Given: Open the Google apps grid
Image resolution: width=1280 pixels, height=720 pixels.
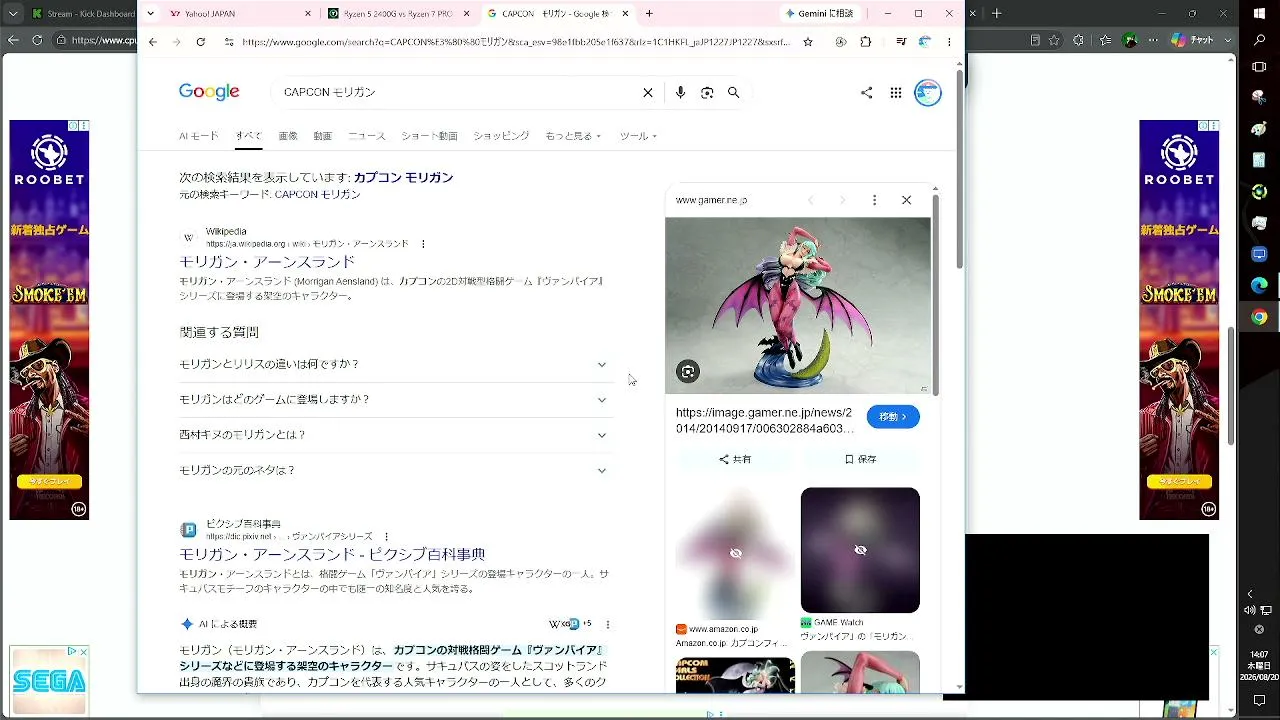Looking at the screenshot, I should [896, 93].
